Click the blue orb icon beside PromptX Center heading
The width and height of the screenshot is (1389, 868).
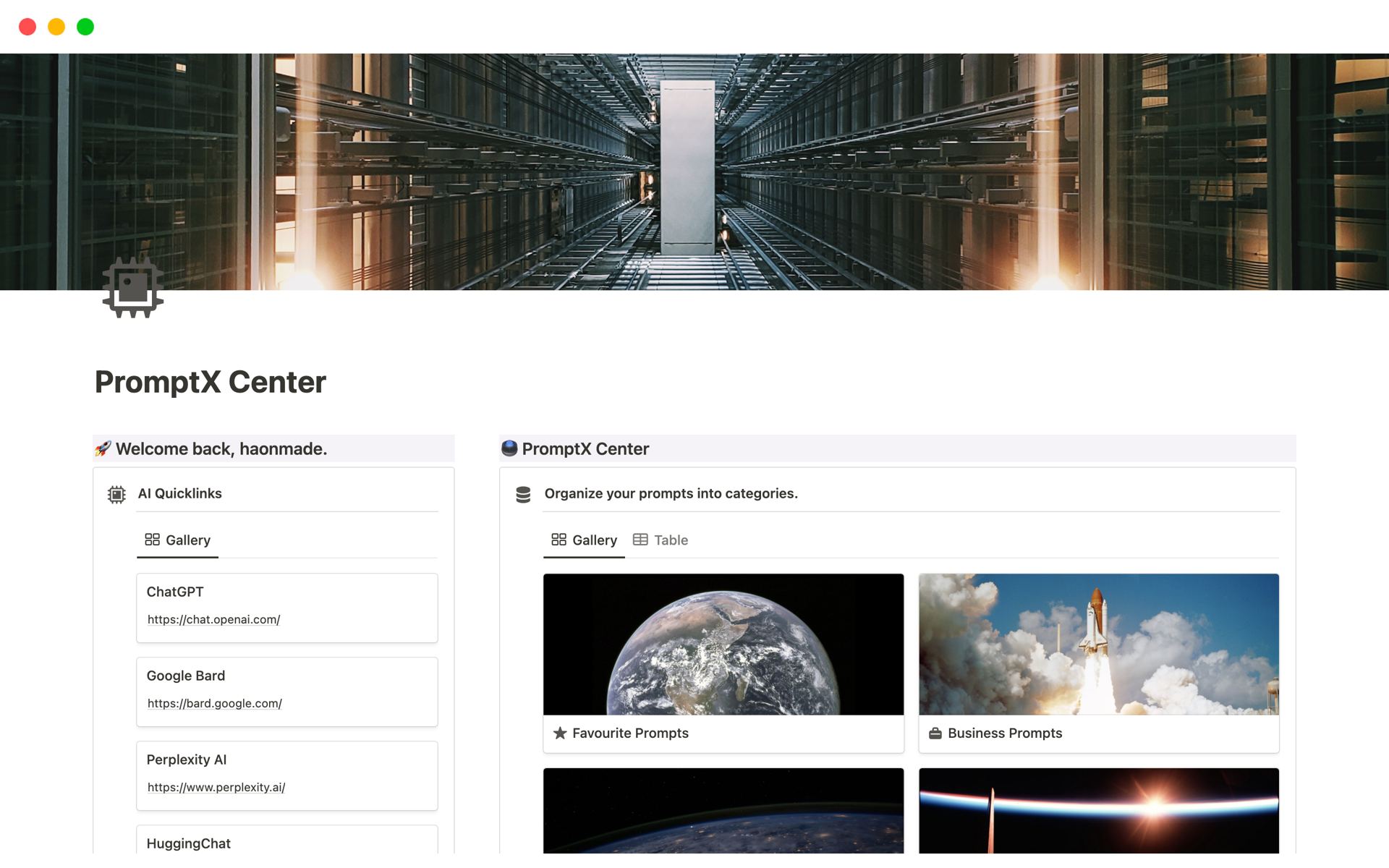pyautogui.click(x=509, y=448)
